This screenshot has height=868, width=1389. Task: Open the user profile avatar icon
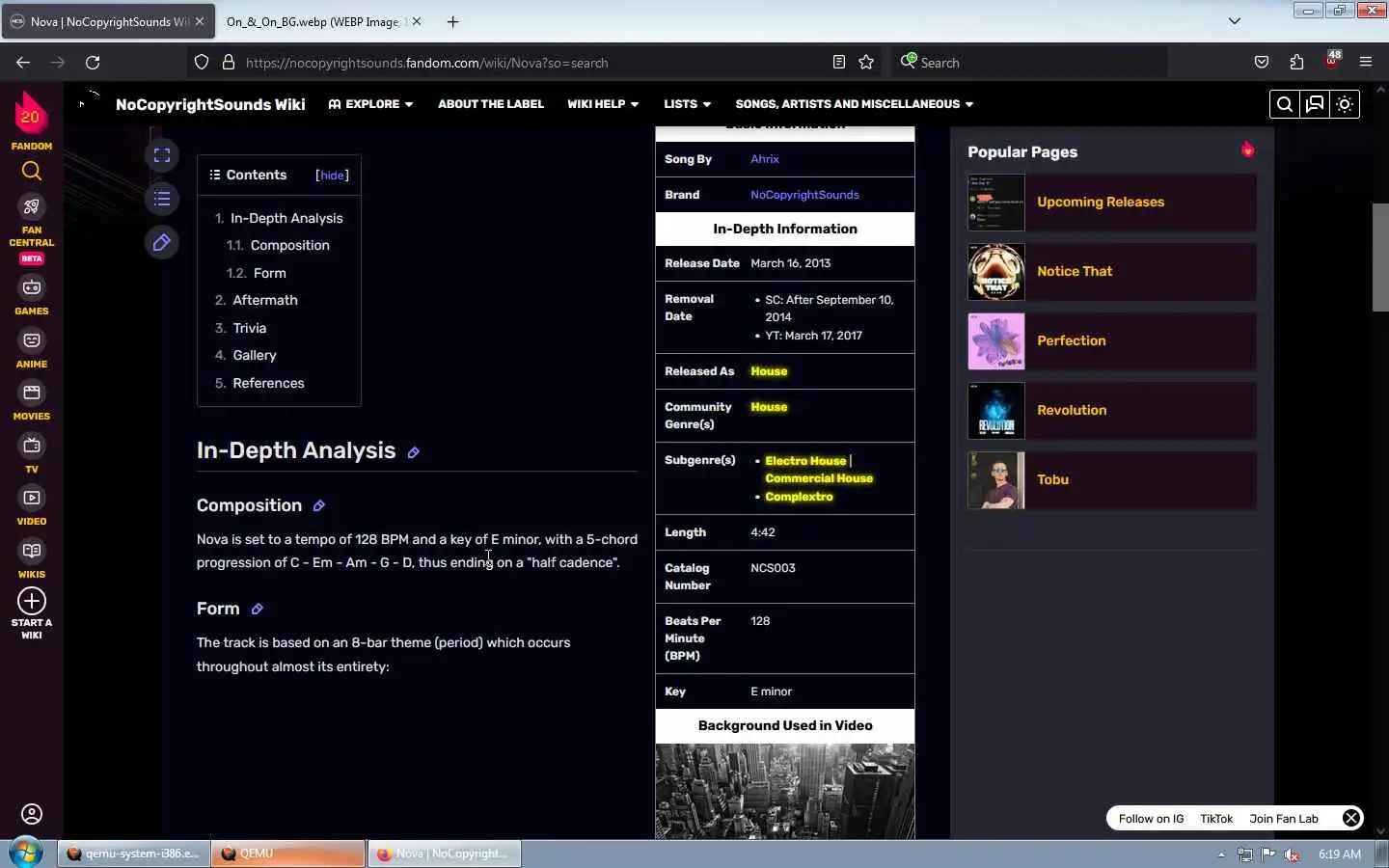click(32, 814)
